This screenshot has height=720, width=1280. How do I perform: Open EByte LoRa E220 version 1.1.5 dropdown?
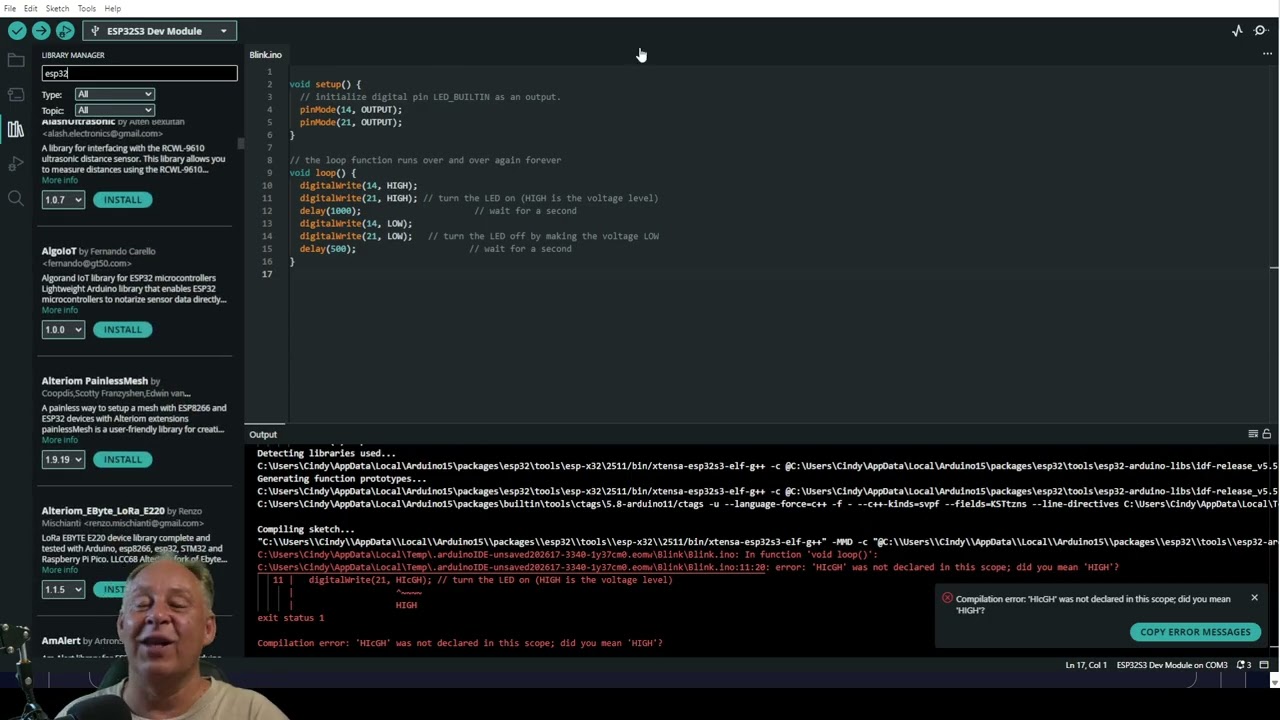63,590
